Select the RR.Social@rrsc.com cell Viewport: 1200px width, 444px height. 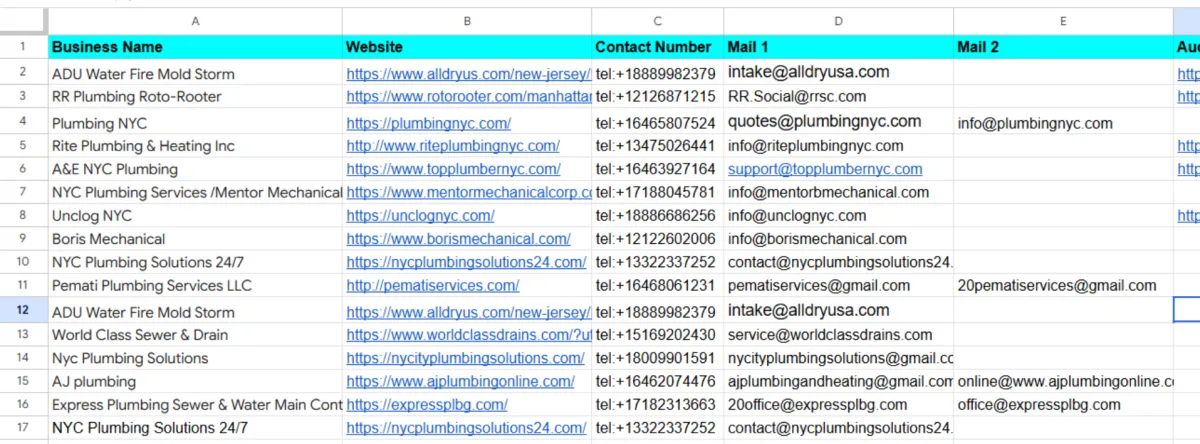point(839,97)
